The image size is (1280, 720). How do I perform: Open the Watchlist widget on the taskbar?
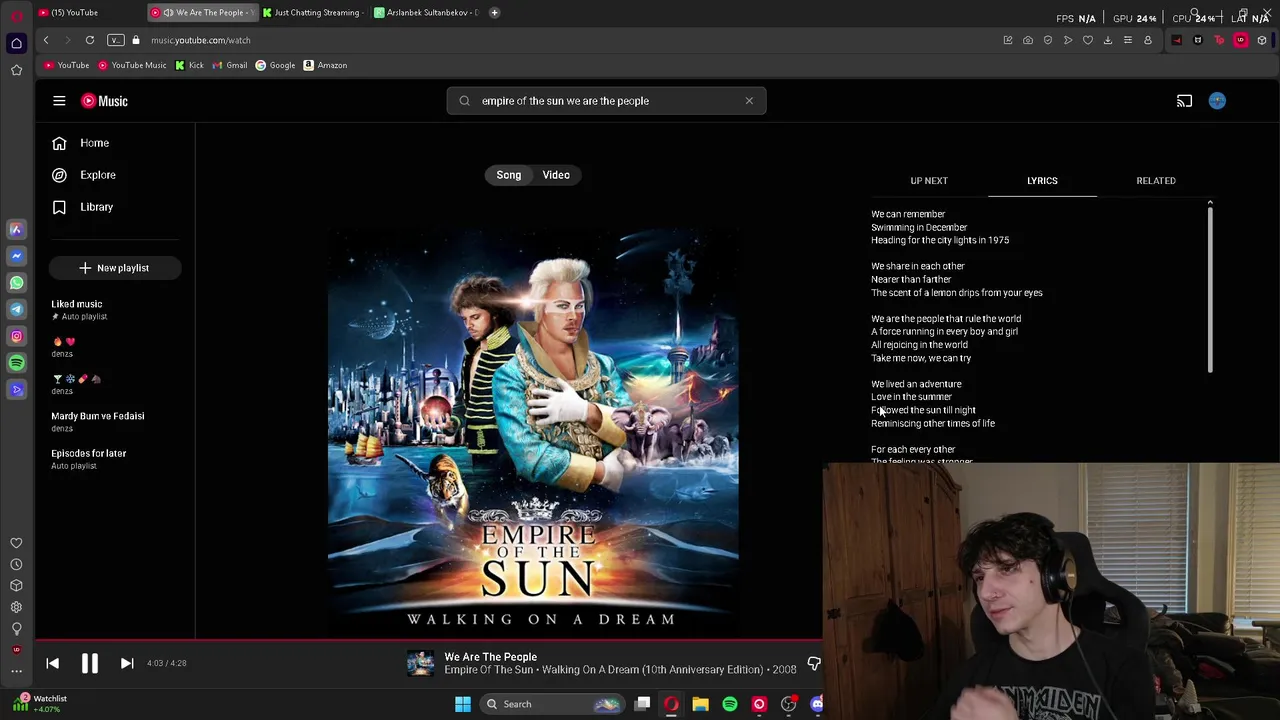pos(38,704)
